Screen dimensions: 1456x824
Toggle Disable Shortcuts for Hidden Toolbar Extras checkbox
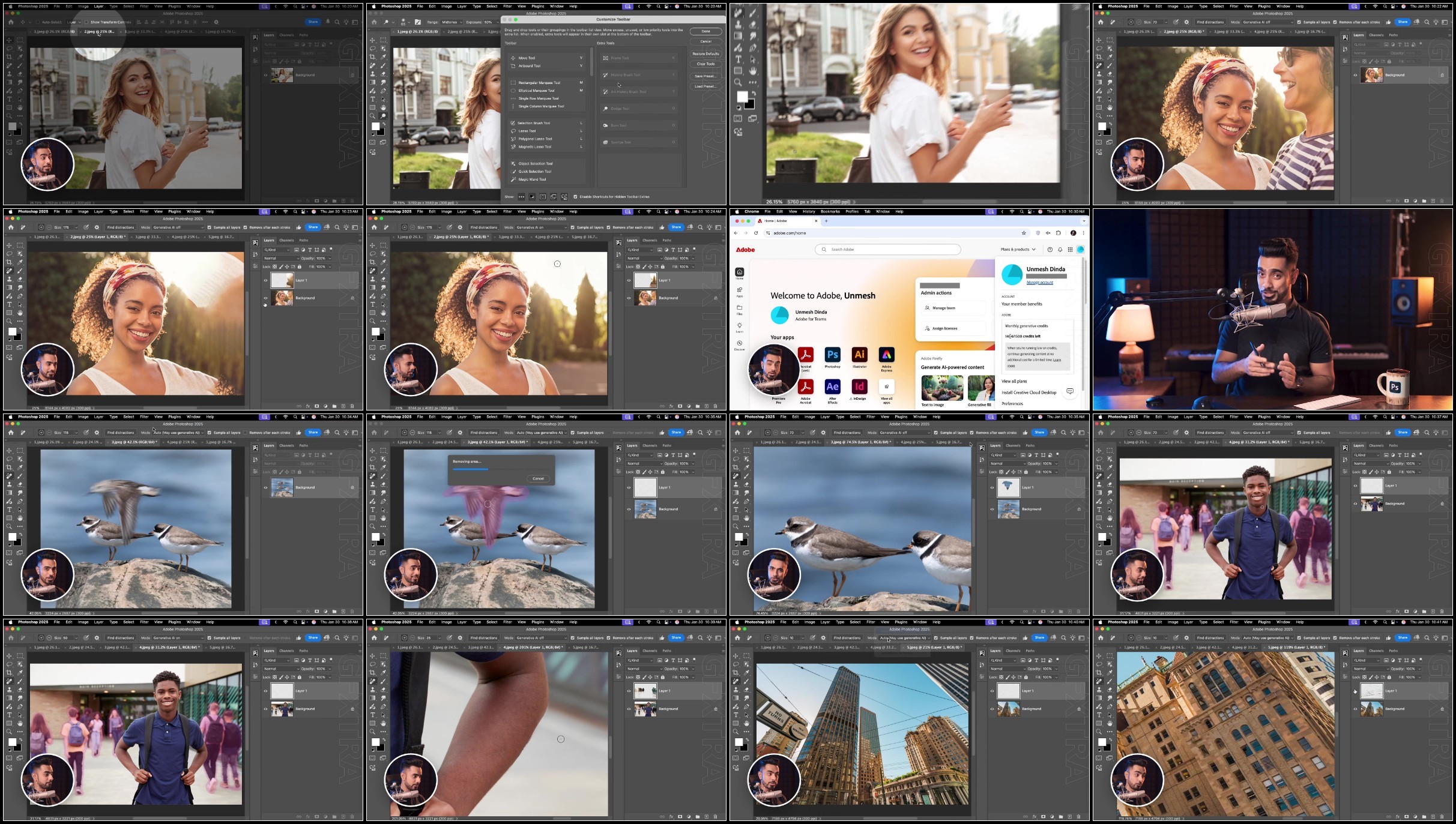tap(575, 197)
